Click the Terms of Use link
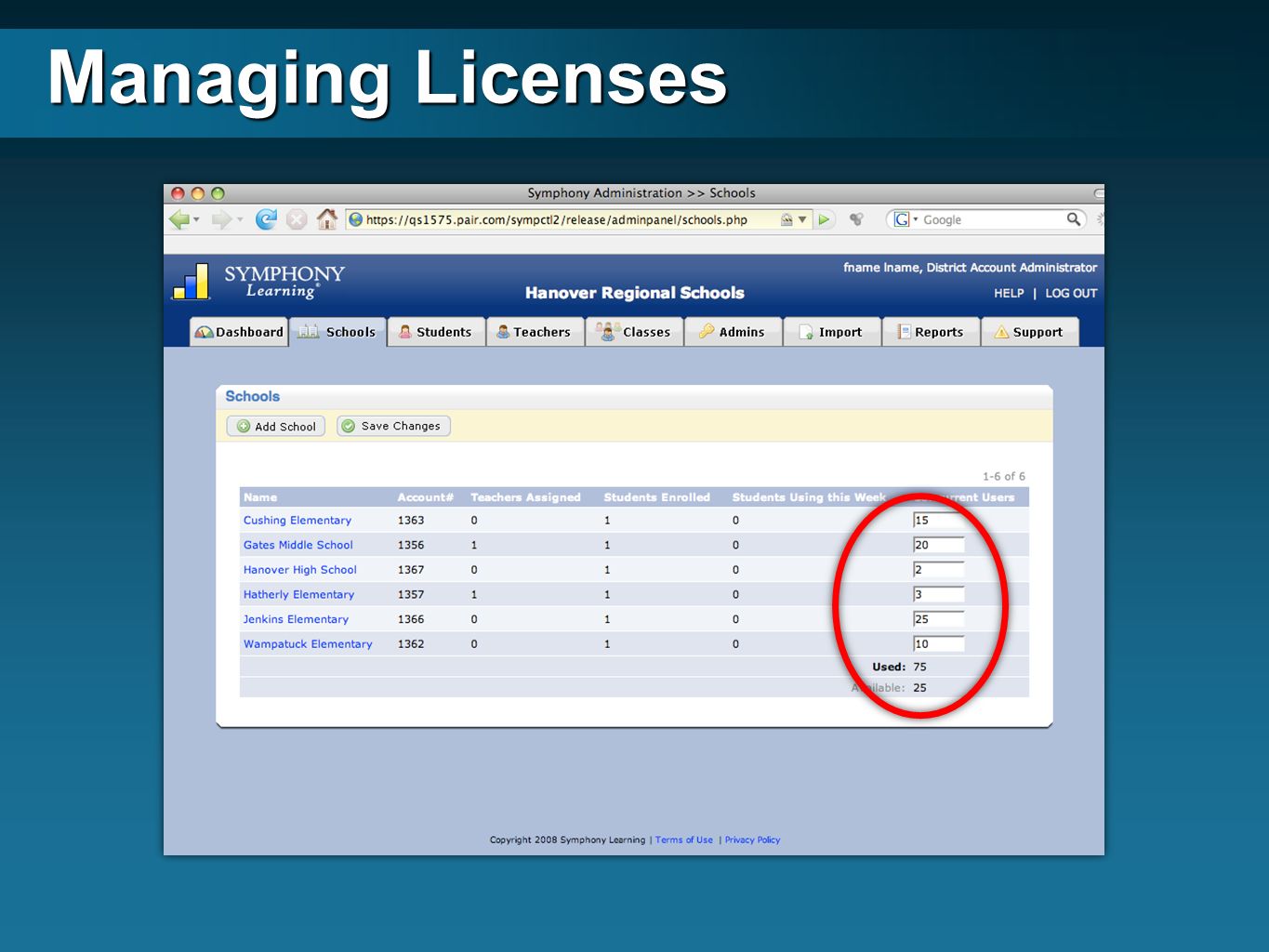The height and width of the screenshot is (952, 1269). point(684,840)
